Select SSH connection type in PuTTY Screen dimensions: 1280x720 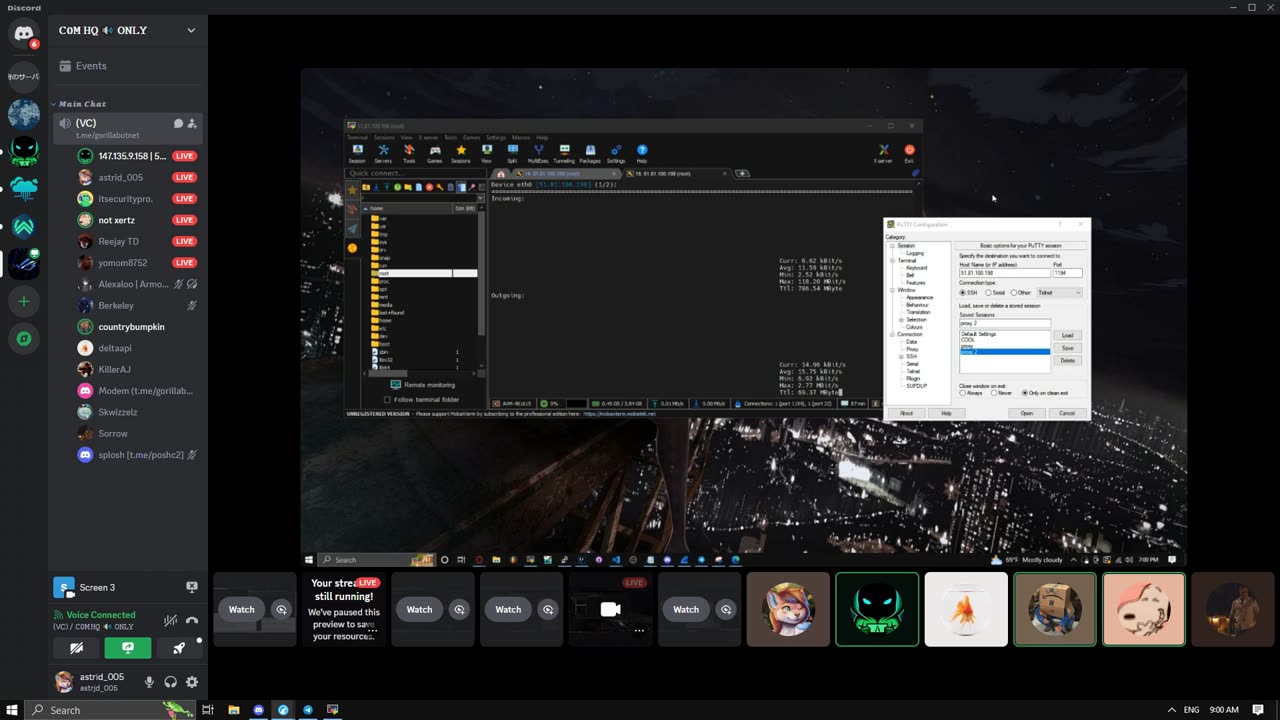(962, 293)
